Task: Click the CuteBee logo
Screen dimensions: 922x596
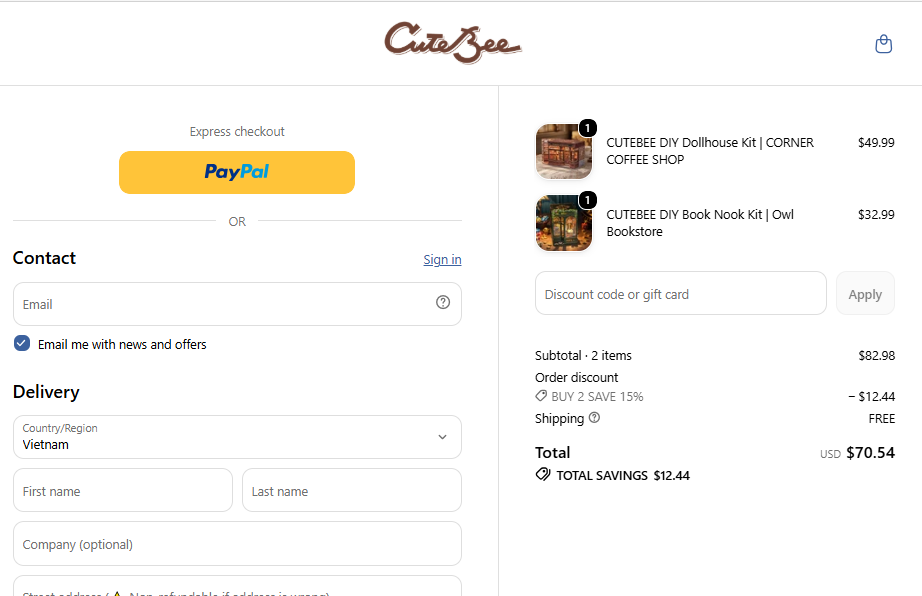Action: click(x=453, y=43)
